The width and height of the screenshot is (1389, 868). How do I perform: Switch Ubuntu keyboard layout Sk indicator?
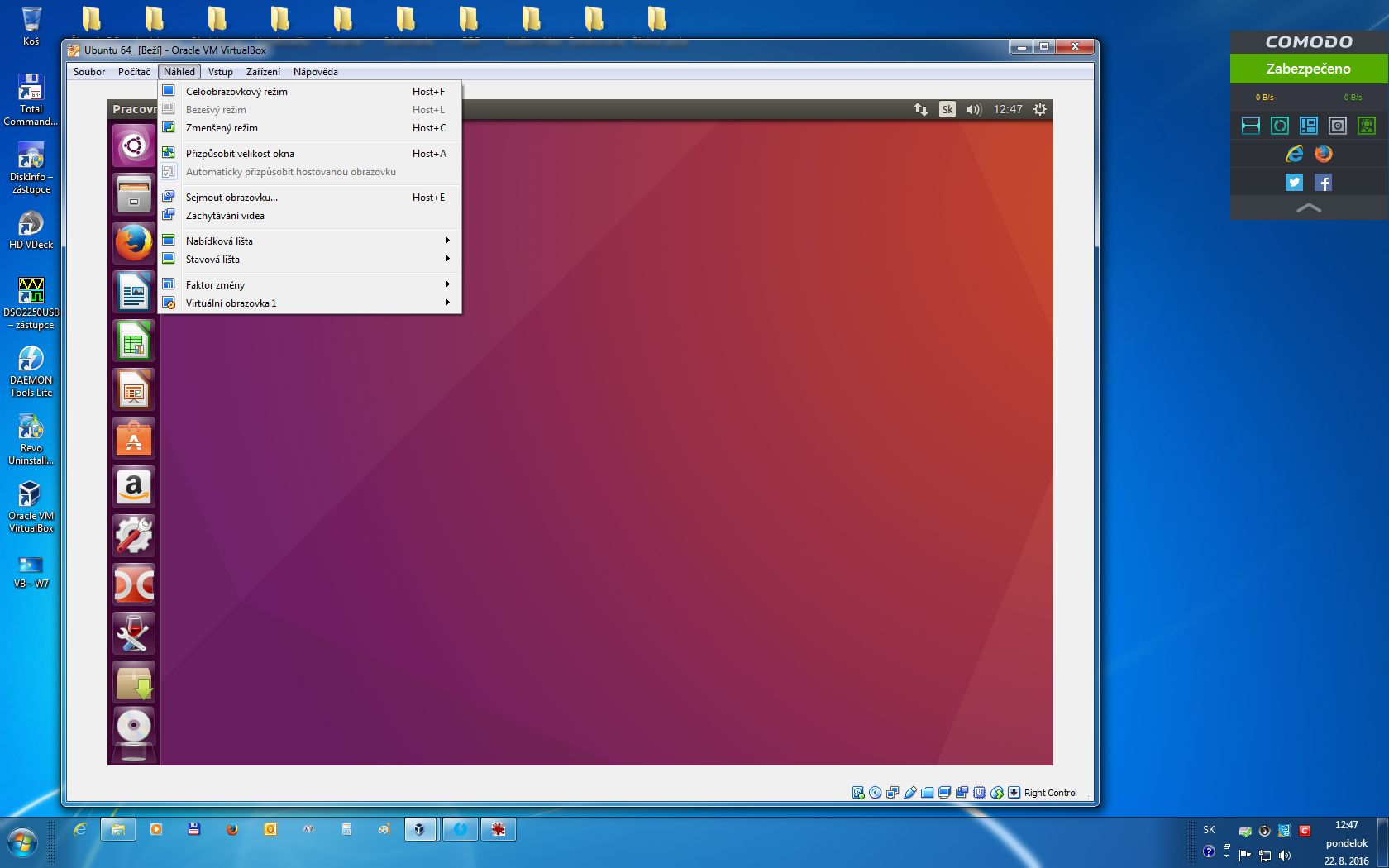[947, 109]
